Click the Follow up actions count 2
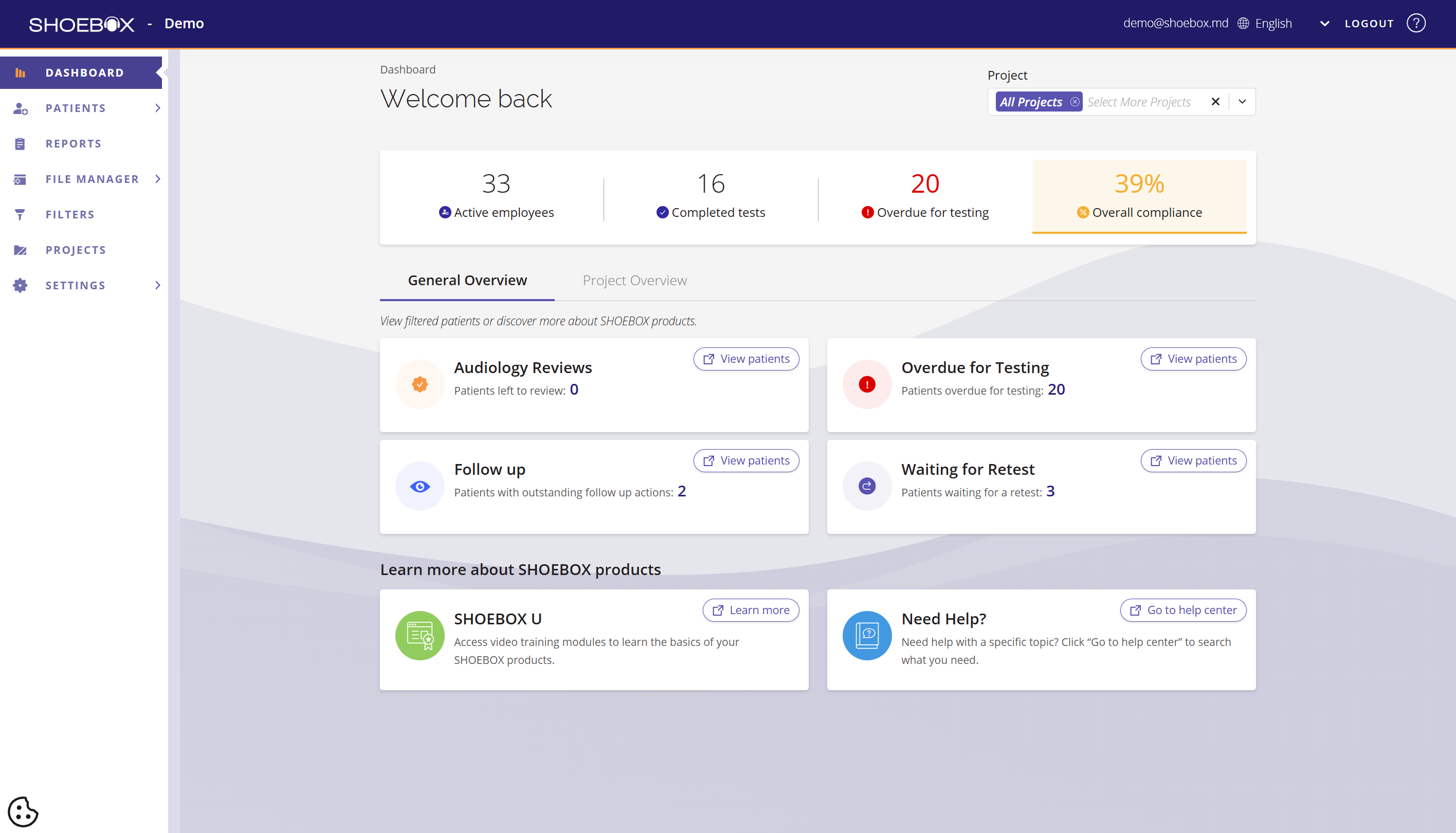Image resolution: width=1456 pixels, height=833 pixels. click(x=681, y=491)
